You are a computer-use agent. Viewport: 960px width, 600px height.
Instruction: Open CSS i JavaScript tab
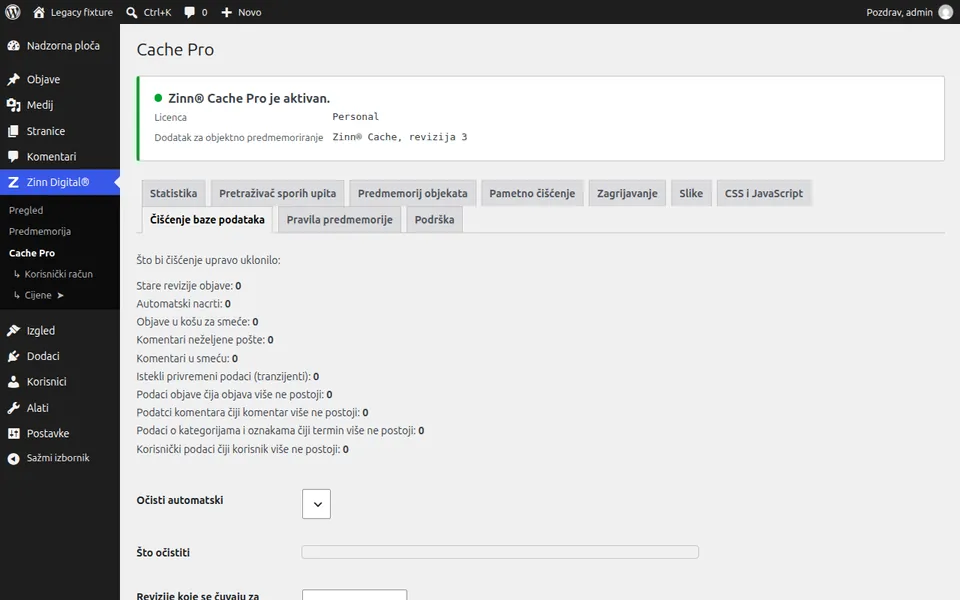point(764,193)
